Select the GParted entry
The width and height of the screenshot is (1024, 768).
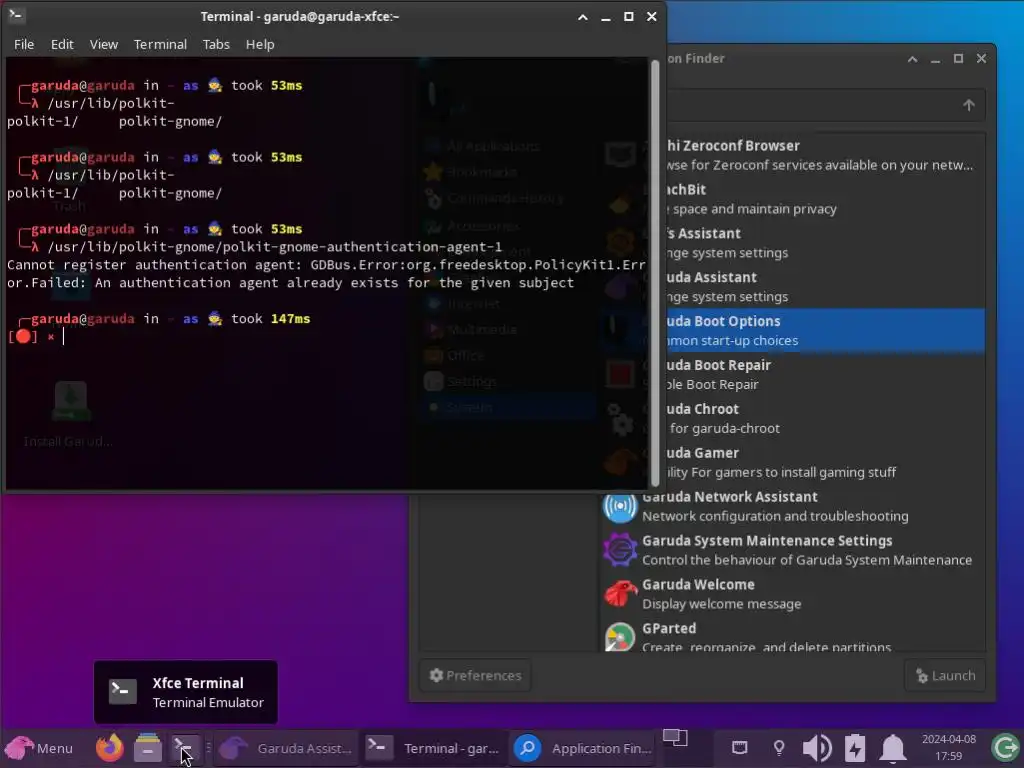pos(792,636)
